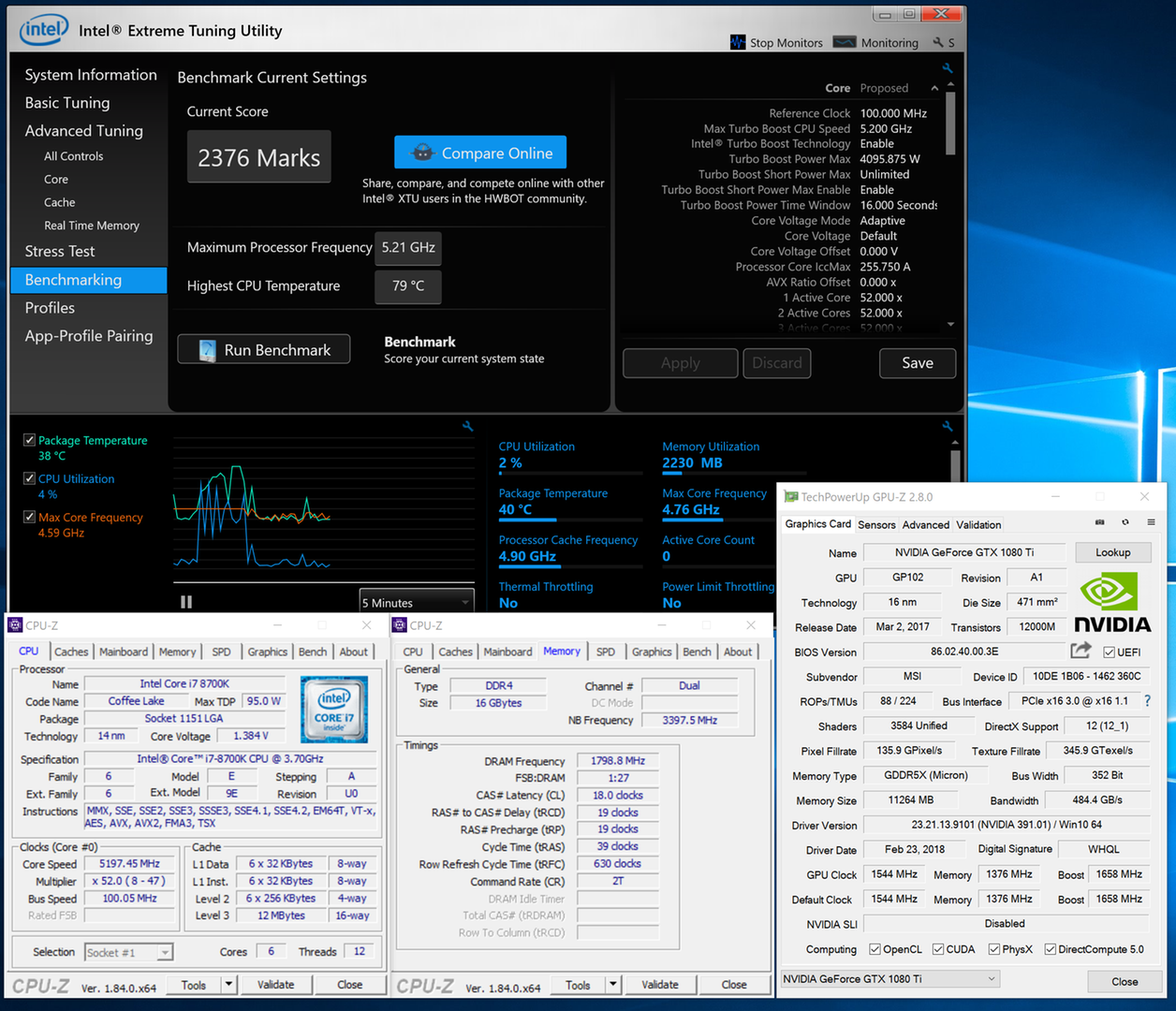This screenshot has width=1176, height=1011.
Task: Open Tools dropdown arrow in Memory tab window
Action: (x=612, y=984)
